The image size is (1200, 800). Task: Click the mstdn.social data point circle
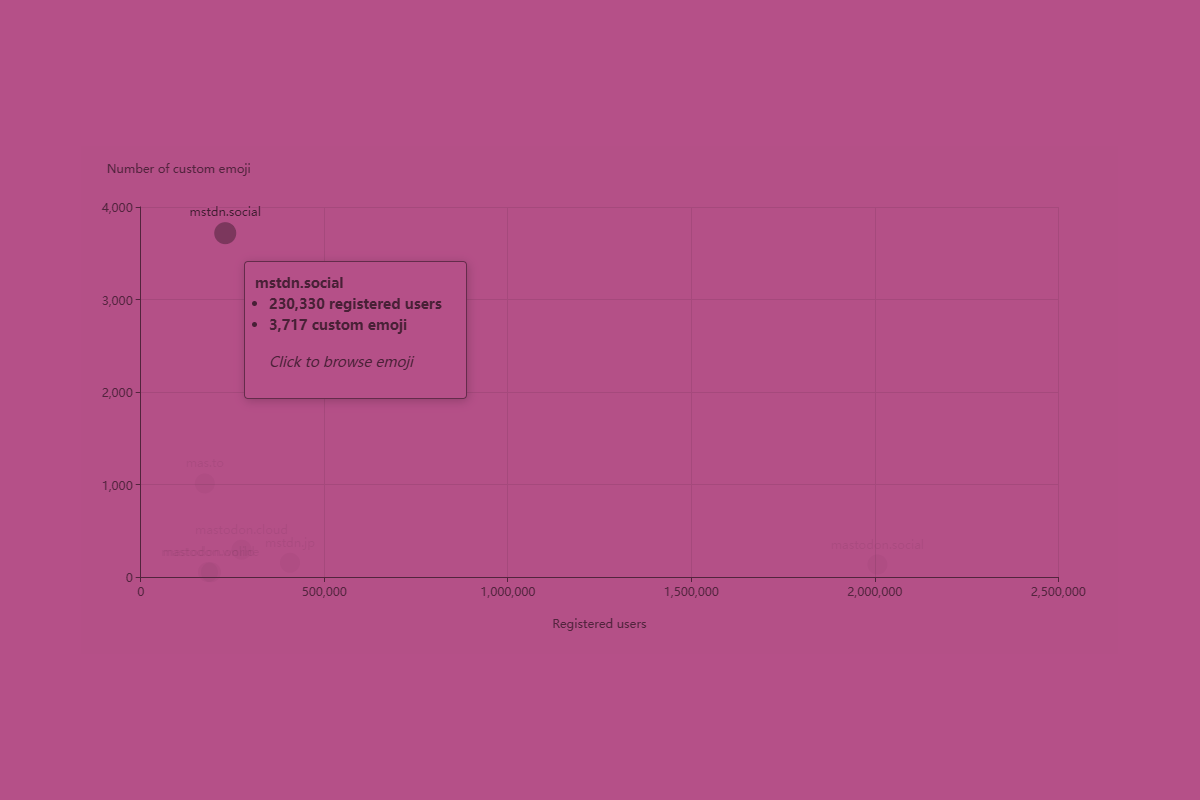point(225,233)
